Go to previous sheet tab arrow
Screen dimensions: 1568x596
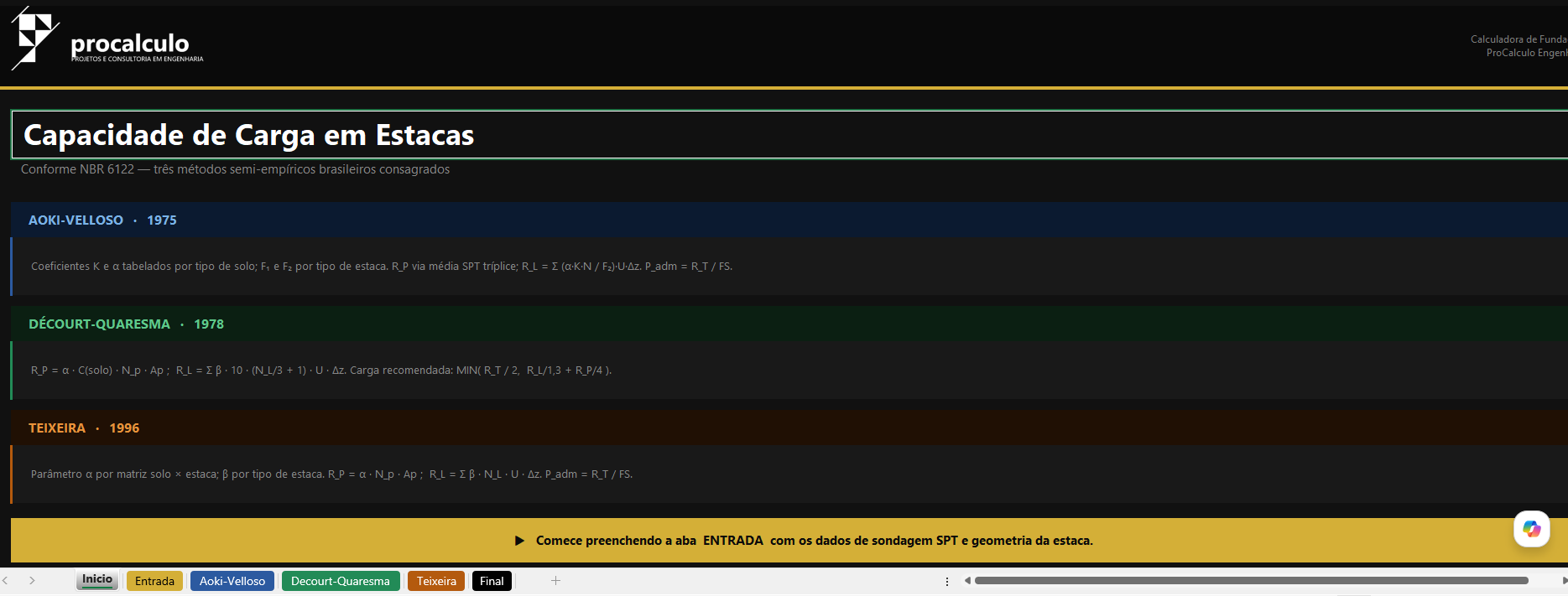click(x=6, y=580)
